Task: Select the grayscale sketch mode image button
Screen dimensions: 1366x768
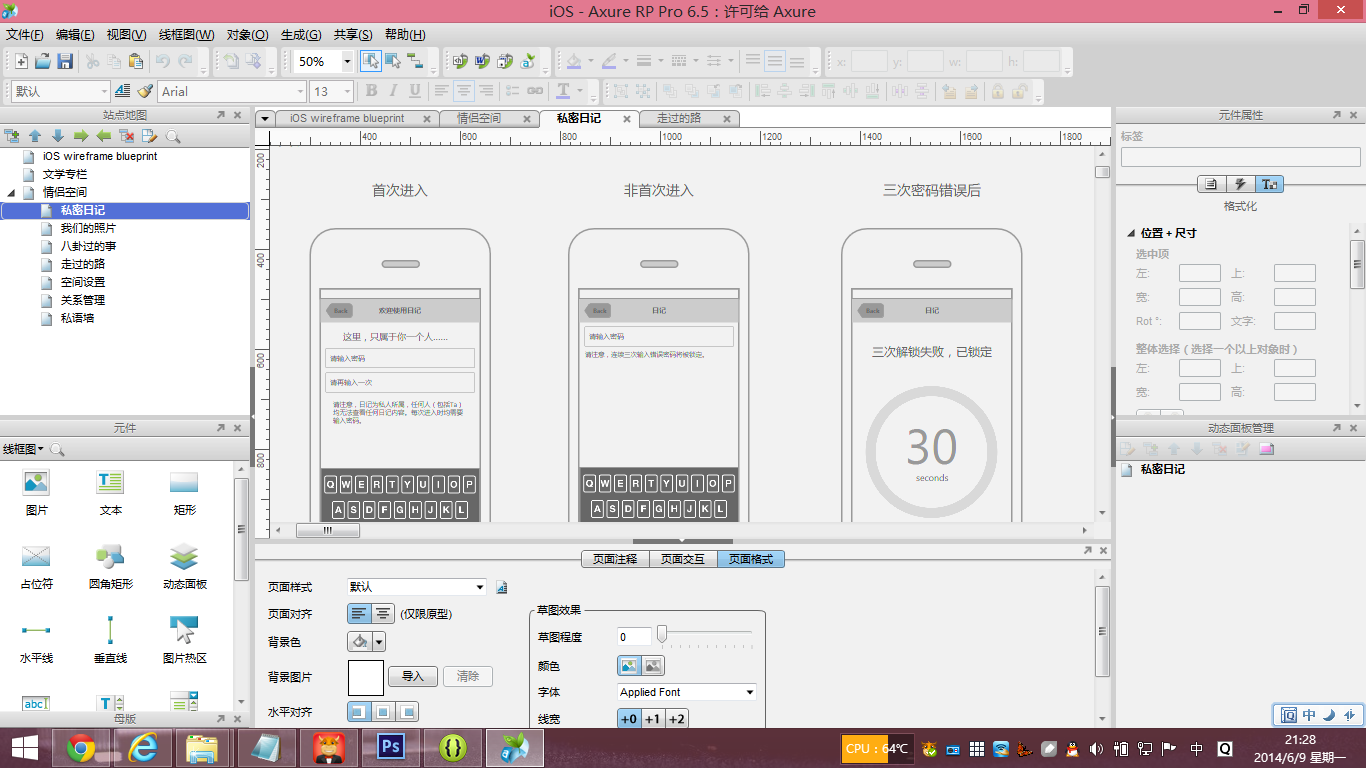Action: [x=653, y=666]
